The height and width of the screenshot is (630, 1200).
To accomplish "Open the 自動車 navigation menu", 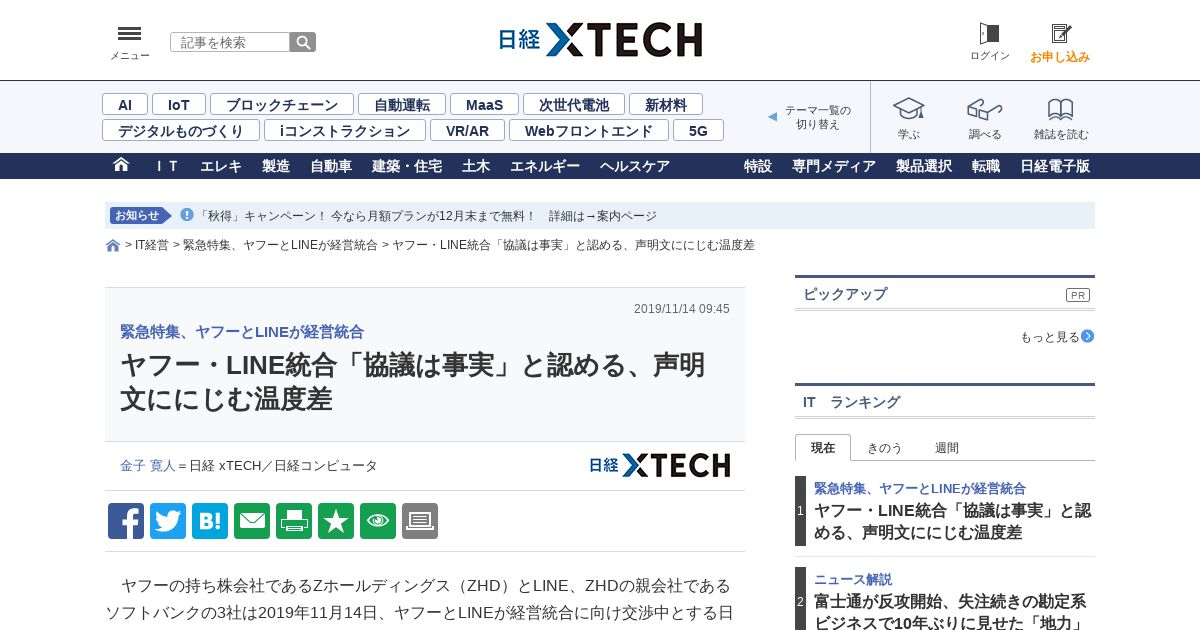I will tap(331, 166).
